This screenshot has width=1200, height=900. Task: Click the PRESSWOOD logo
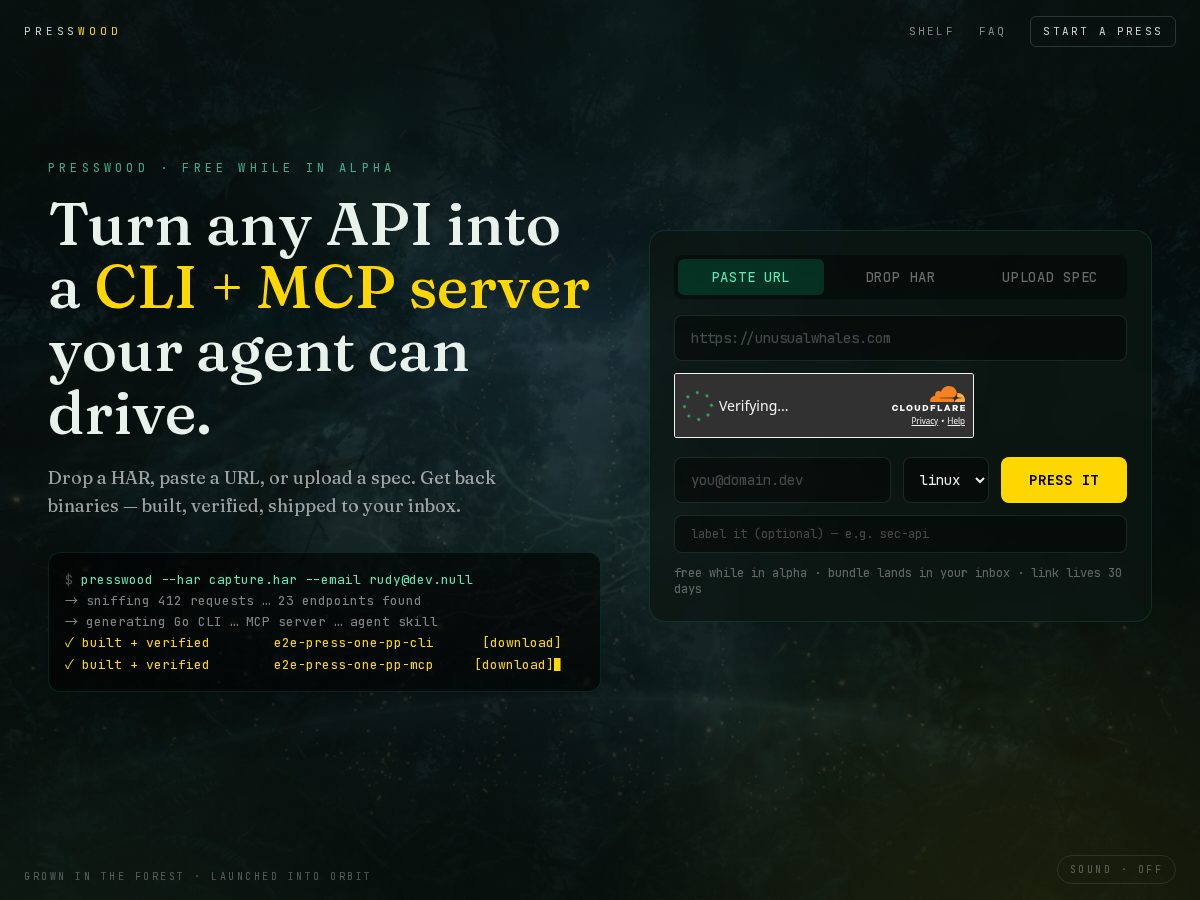click(72, 31)
